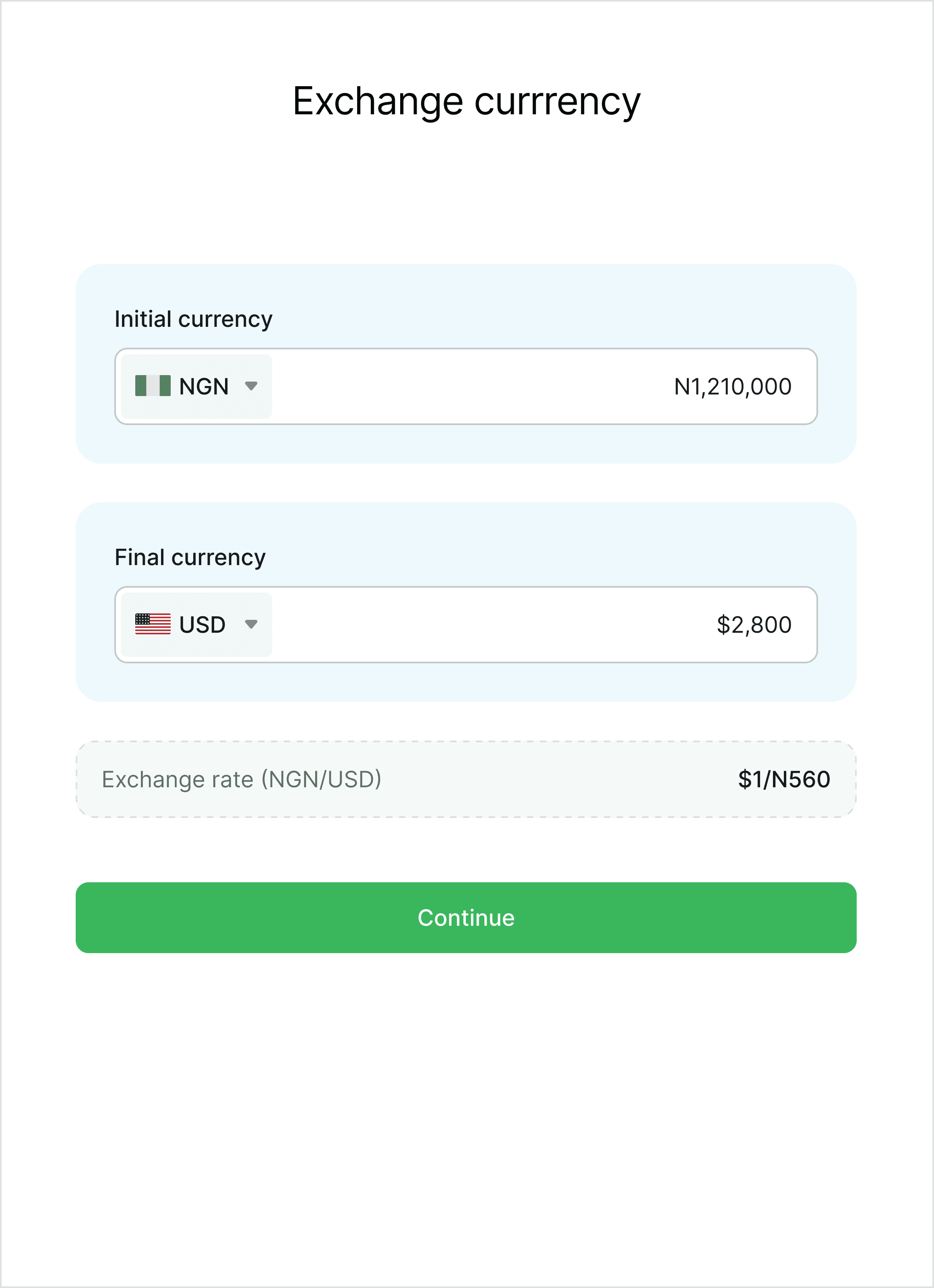Click the N1,210,000 amount value

732,387
